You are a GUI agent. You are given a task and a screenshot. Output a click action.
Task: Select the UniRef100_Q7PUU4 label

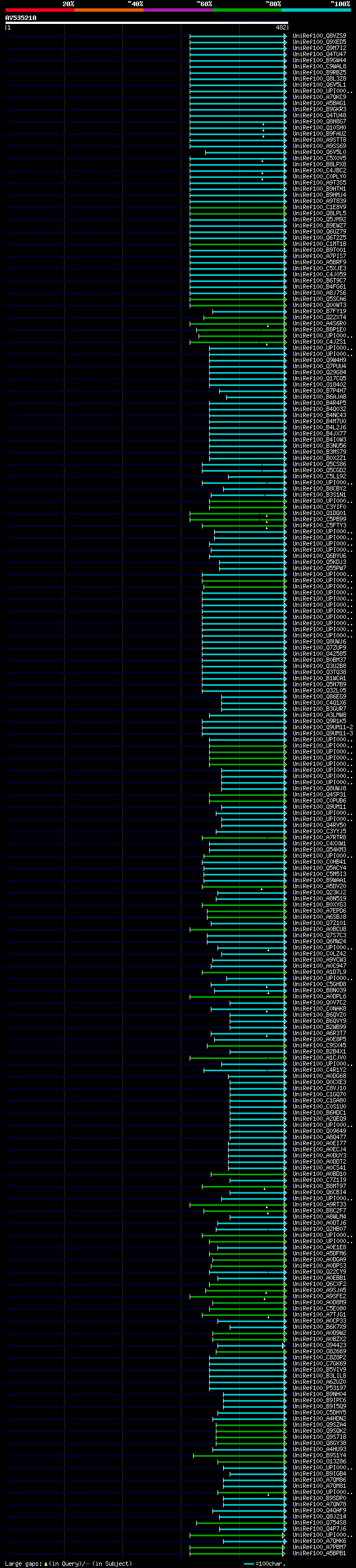tap(319, 367)
